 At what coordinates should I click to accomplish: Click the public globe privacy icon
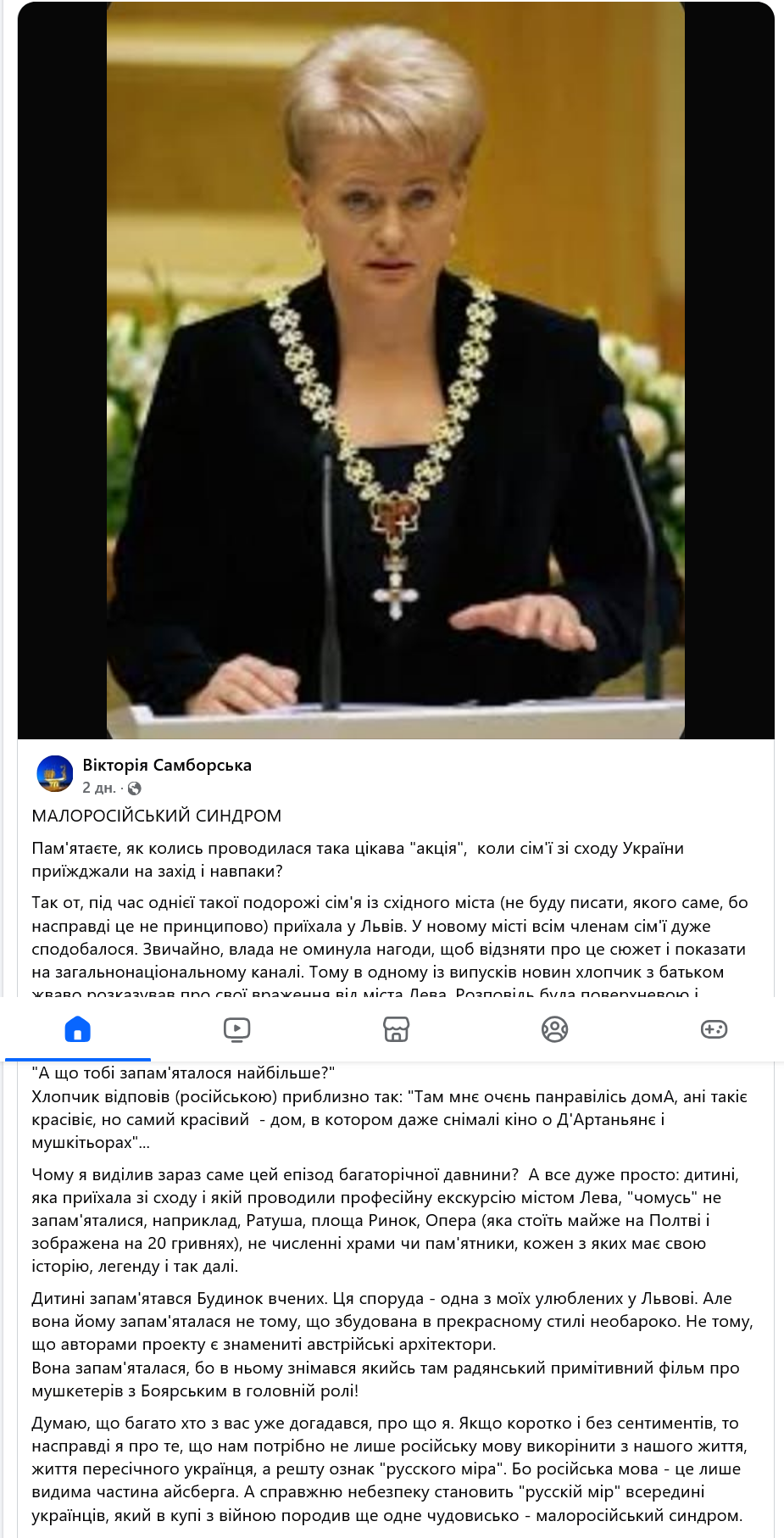[x=134, y=789]
